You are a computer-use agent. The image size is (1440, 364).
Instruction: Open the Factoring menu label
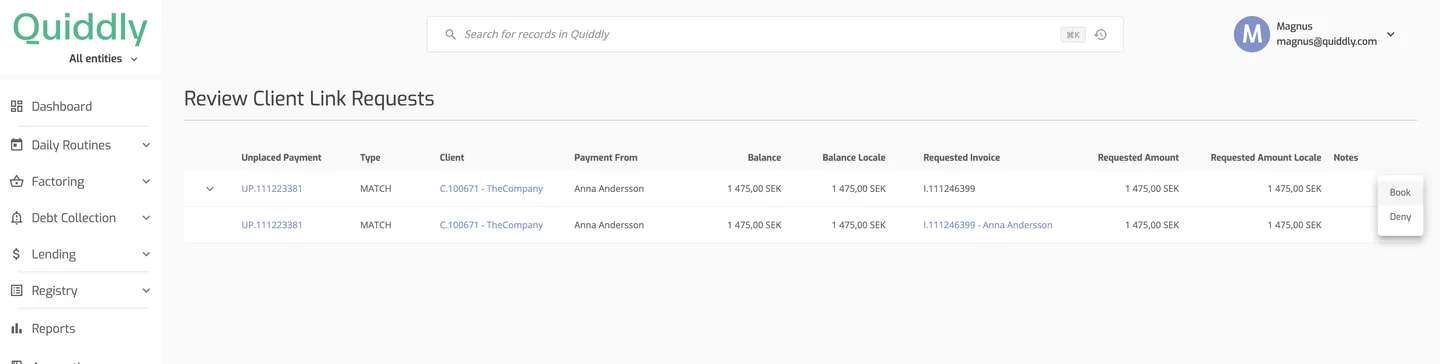pyautogui.click(x=58, y=181)
